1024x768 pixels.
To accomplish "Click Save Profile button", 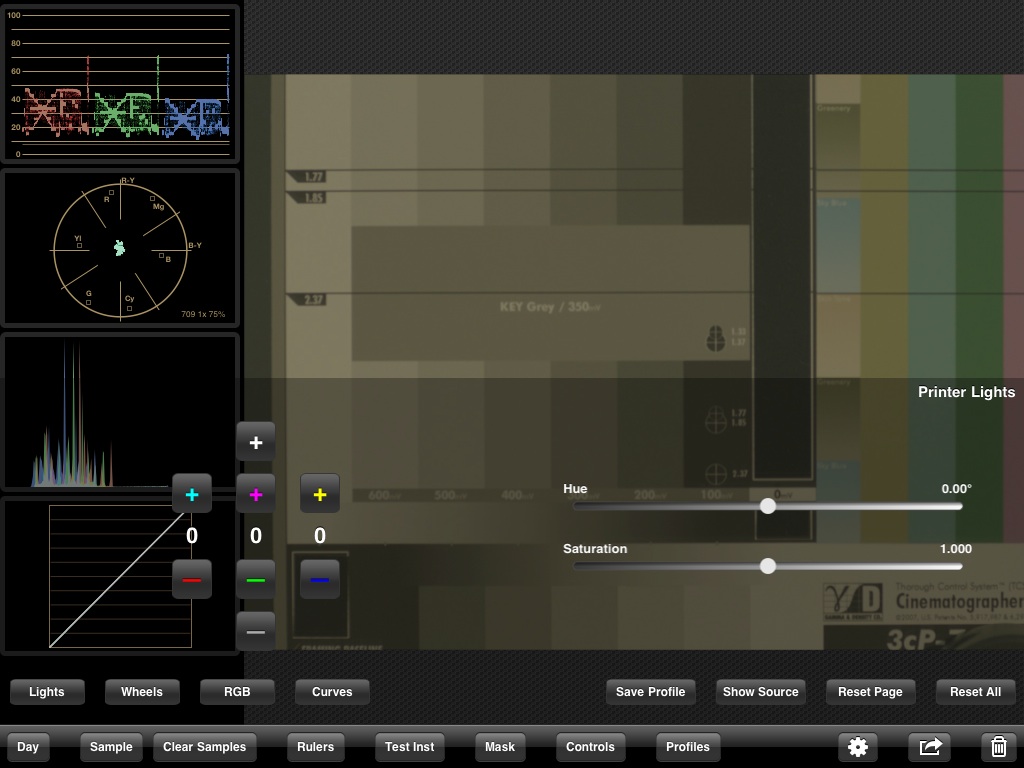I will pyautogui.click(x=650, y=692).
